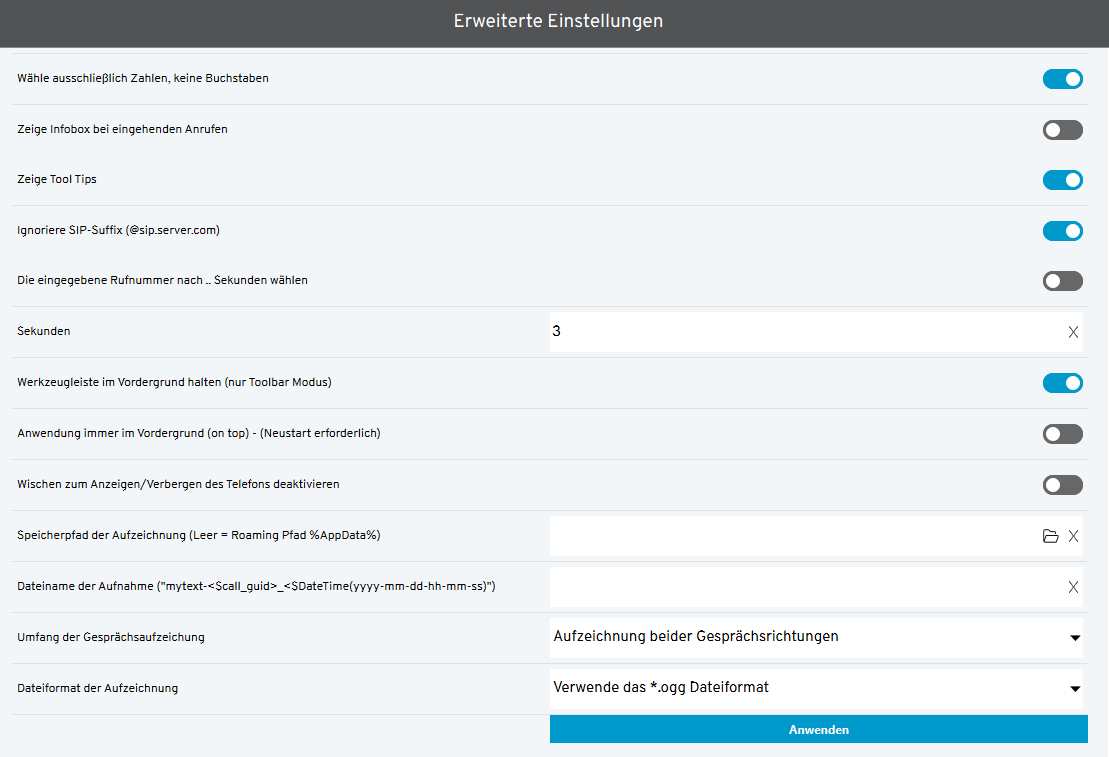
Task: Toggle 'Wähle ausschließlich Zahlen, keine Buchstaben' switch
Action: pos(1062,79)
